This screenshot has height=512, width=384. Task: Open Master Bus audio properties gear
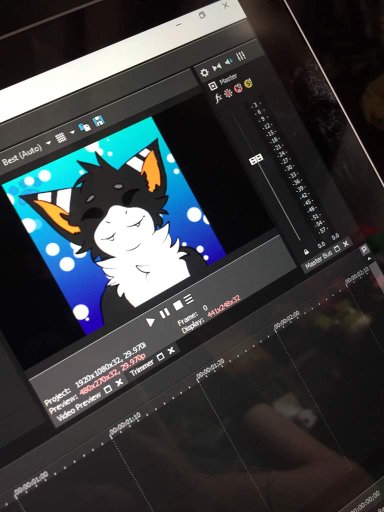coord(204,72)
